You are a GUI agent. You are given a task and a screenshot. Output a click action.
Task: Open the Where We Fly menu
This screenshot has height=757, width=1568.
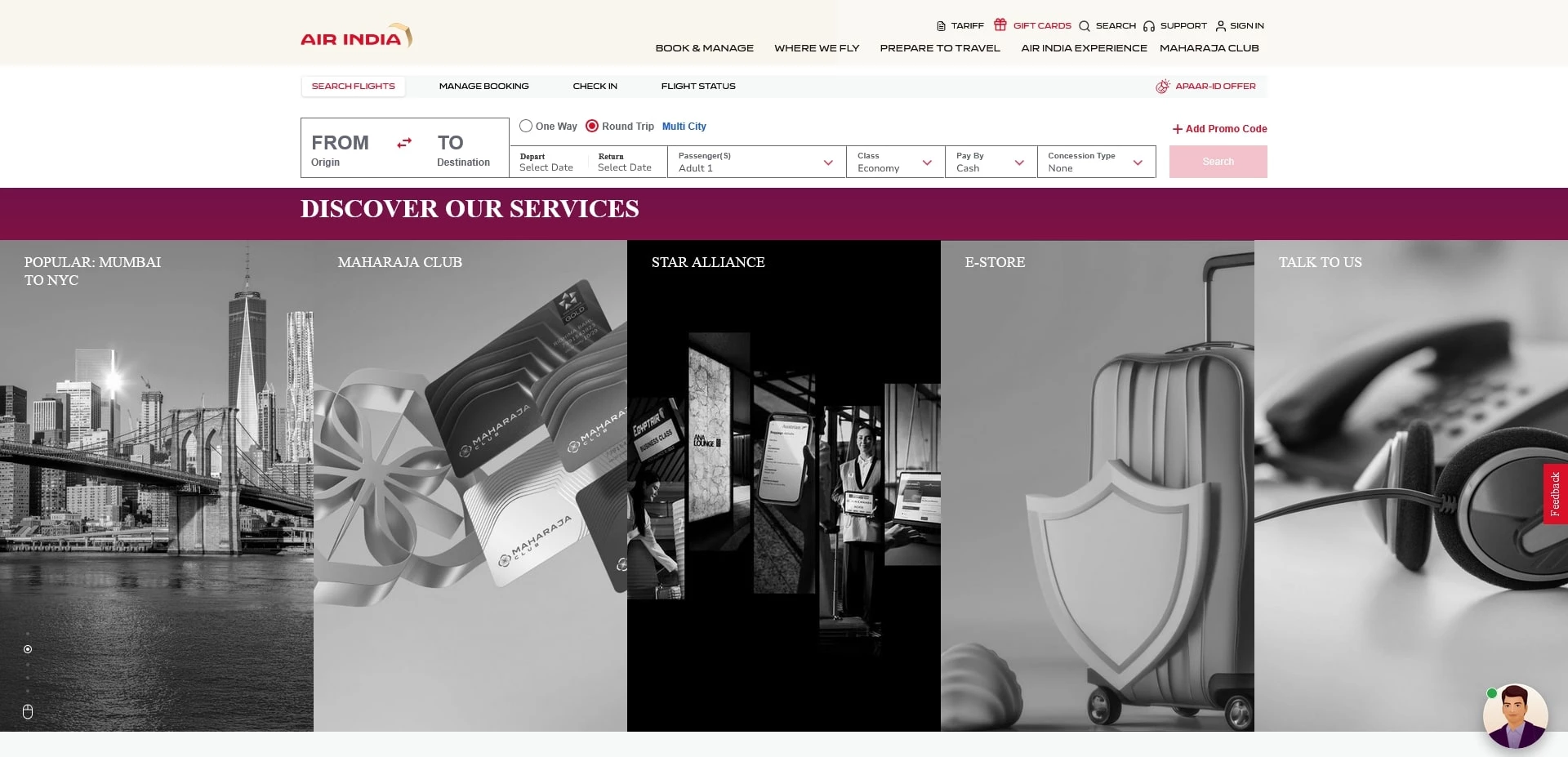click(816, 48)
